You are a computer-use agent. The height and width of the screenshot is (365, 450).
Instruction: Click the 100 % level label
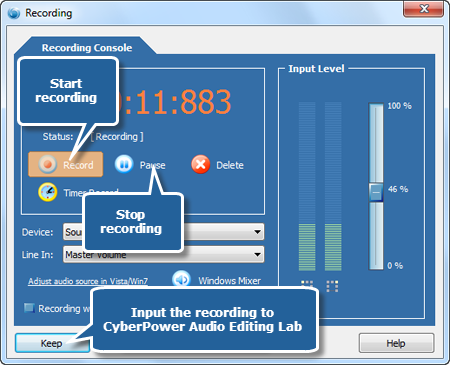[x=399, y=106]
